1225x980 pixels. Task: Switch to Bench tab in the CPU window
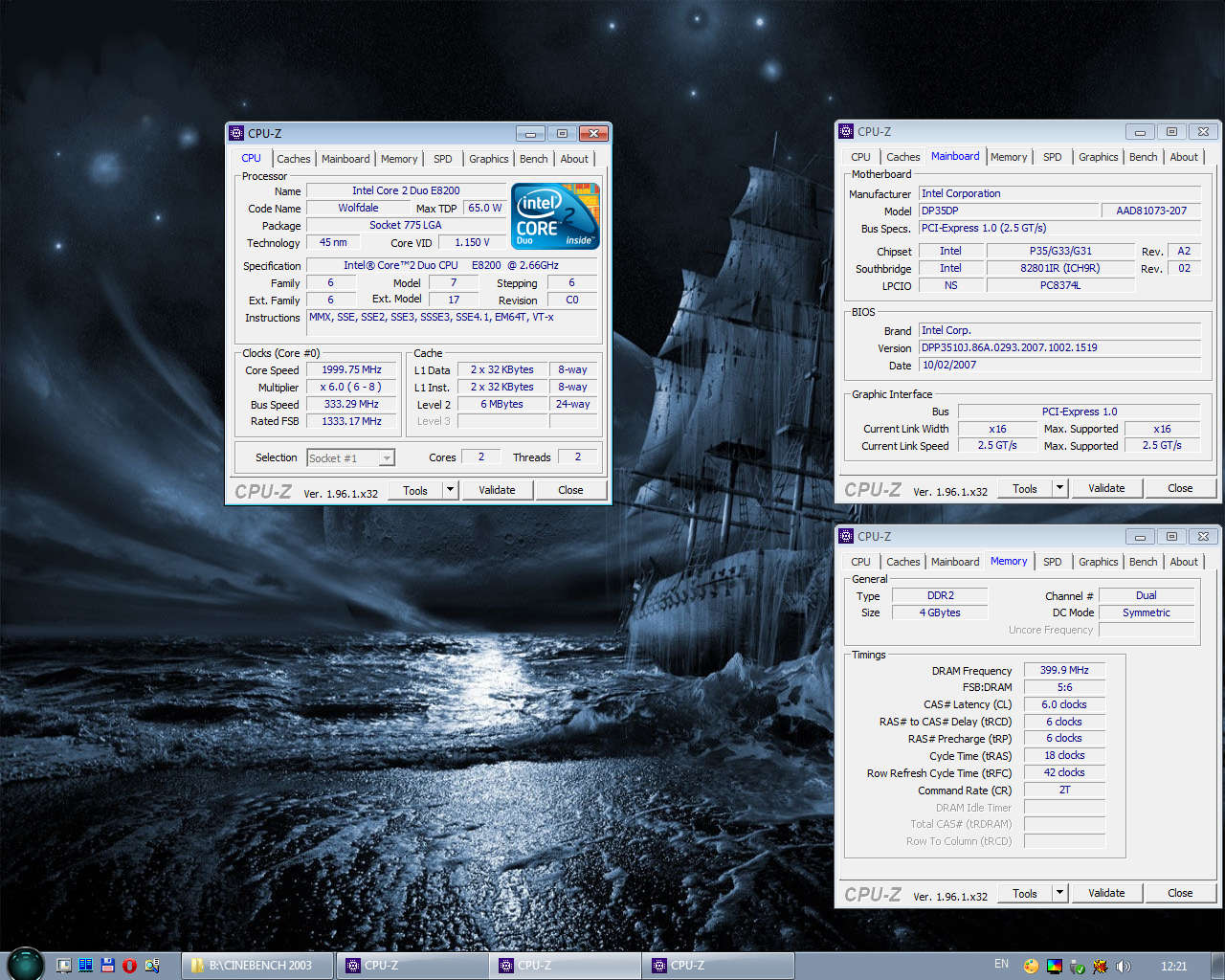[x=534, y=159]
